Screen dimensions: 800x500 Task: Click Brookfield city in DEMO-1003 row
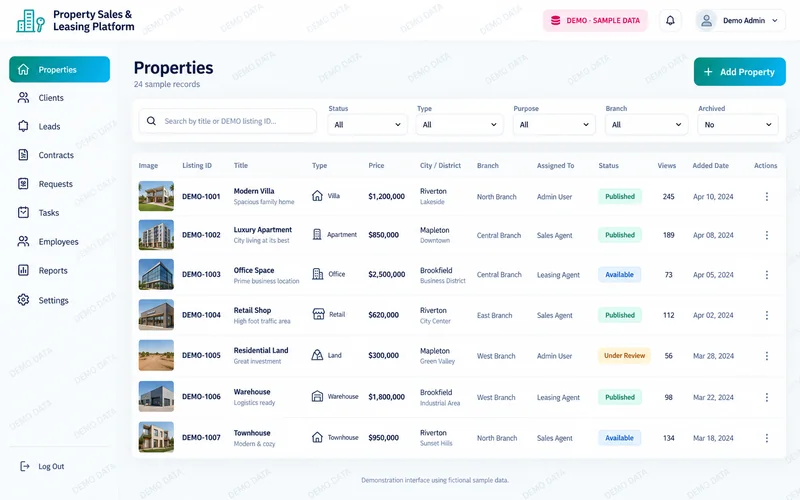point(436,270)
